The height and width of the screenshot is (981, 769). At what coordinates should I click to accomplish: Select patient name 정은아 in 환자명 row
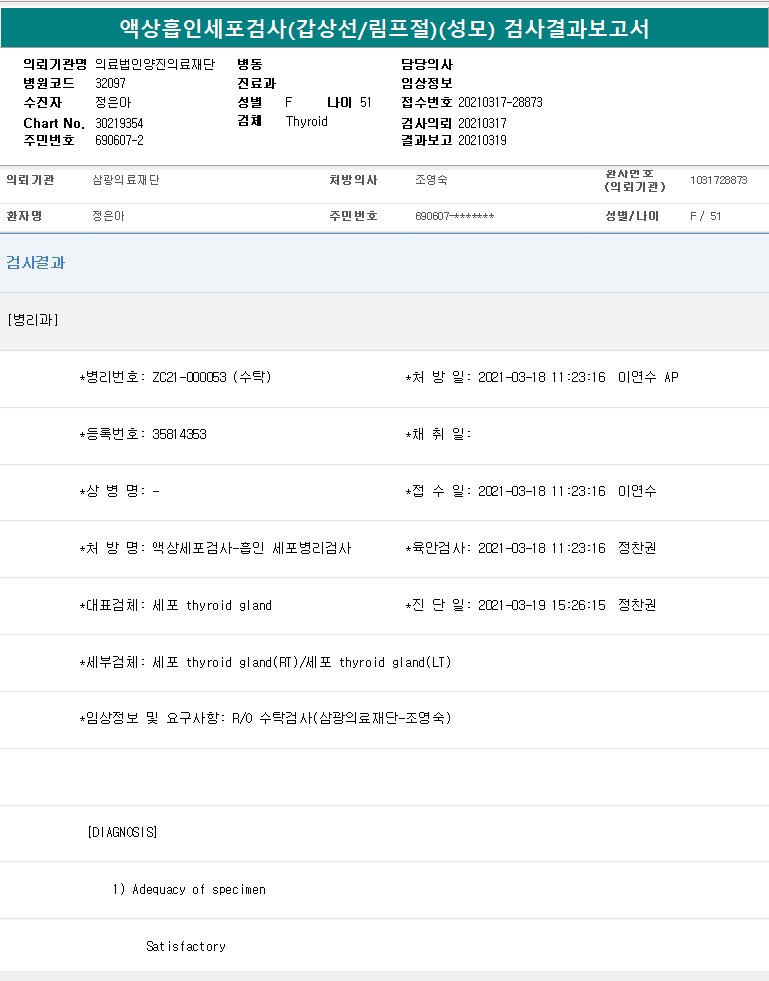click(108, 216)
